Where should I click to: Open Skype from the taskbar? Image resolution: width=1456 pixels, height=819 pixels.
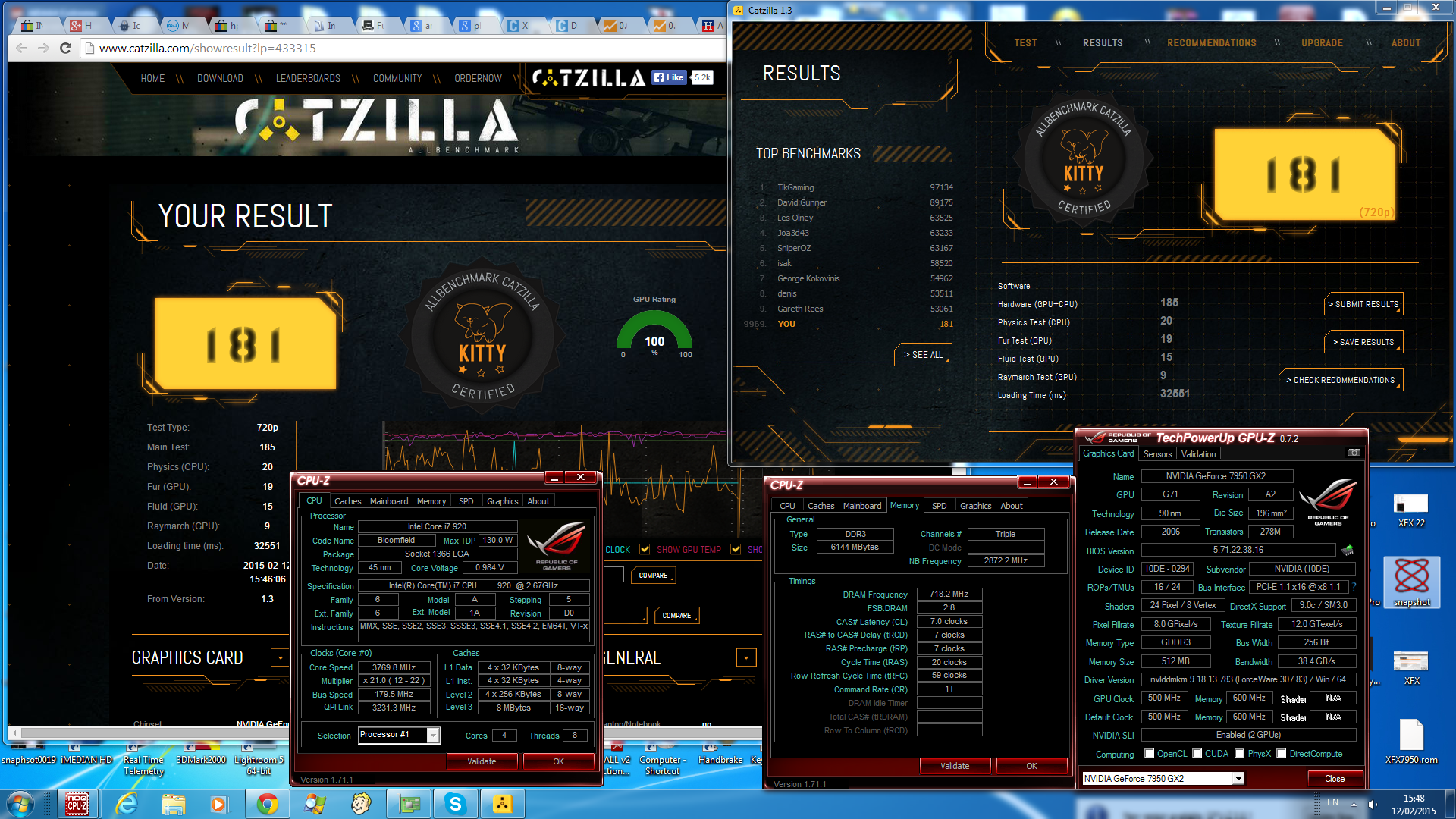[x=456, y=804]
